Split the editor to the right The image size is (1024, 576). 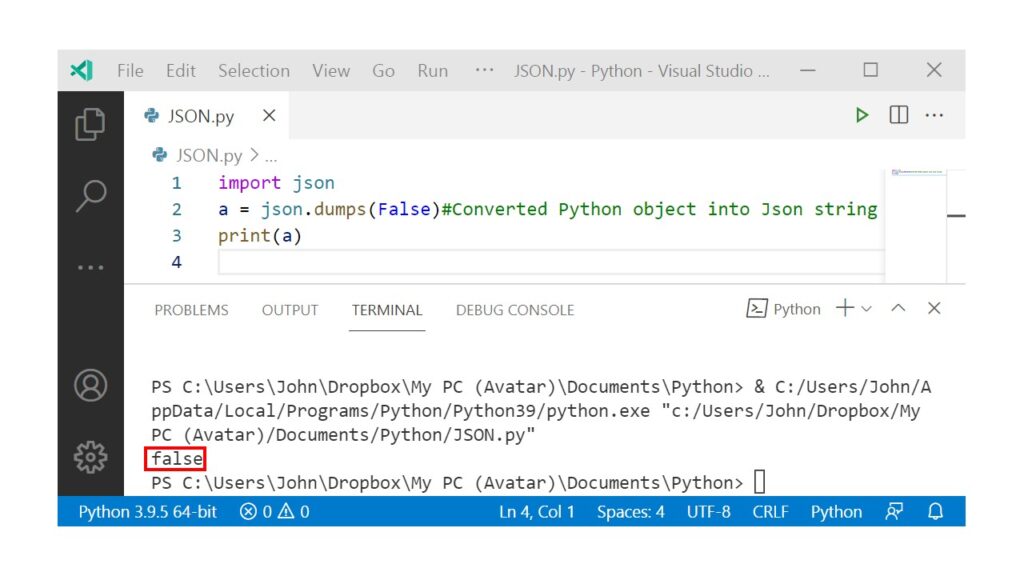coord(899,115)
